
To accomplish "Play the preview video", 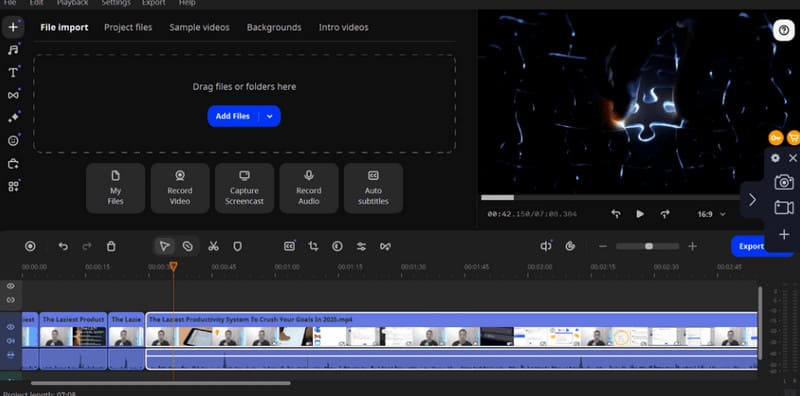I will tap(640, 214).
